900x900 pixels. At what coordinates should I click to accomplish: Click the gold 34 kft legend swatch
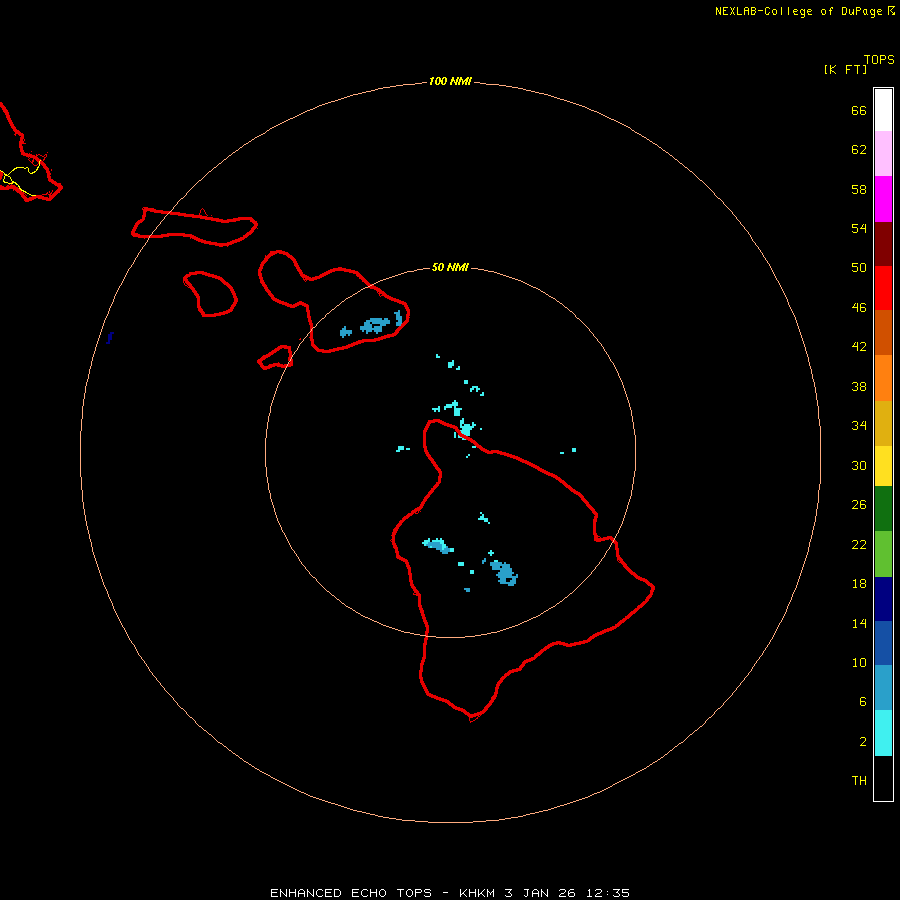tap(883, 423)
